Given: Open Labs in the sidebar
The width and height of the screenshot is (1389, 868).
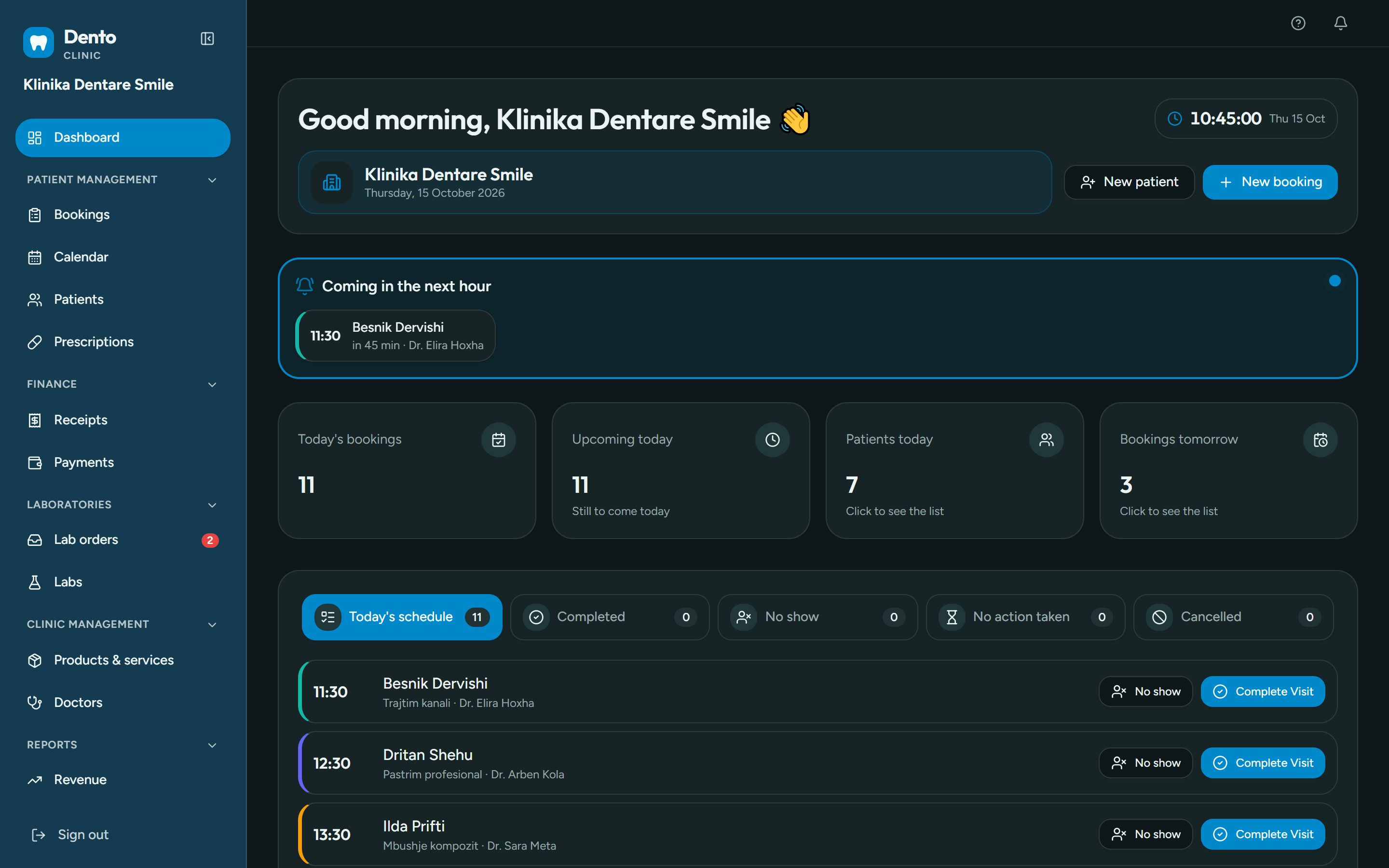Looking at the screenshot, I should (123, 582).
